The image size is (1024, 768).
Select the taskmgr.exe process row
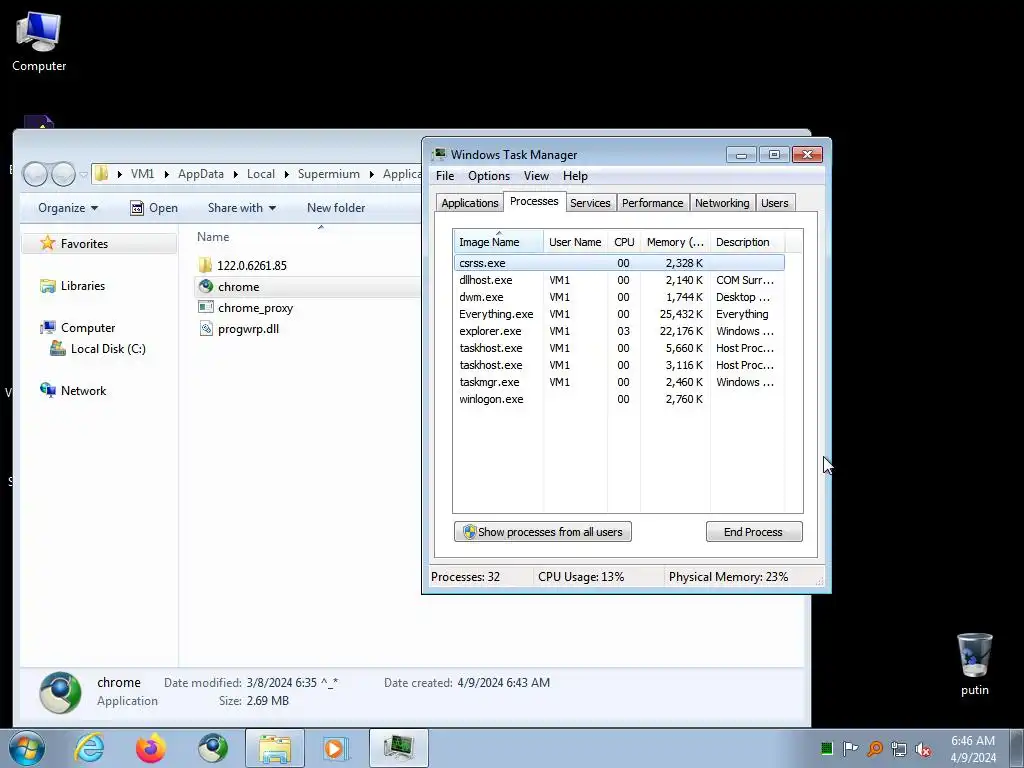(x=619, y=382)
